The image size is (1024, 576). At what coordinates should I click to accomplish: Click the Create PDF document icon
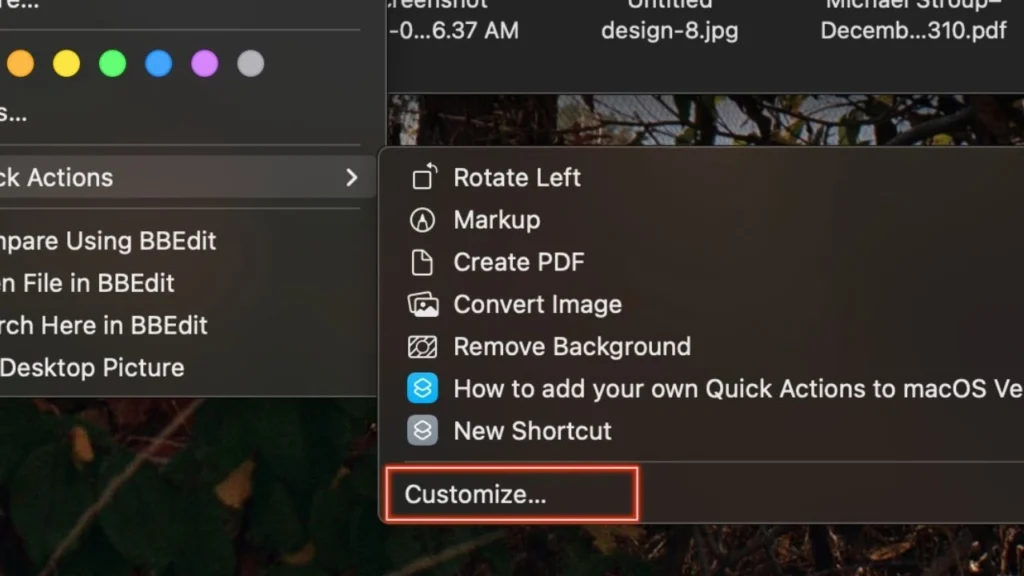coord(423,262)
